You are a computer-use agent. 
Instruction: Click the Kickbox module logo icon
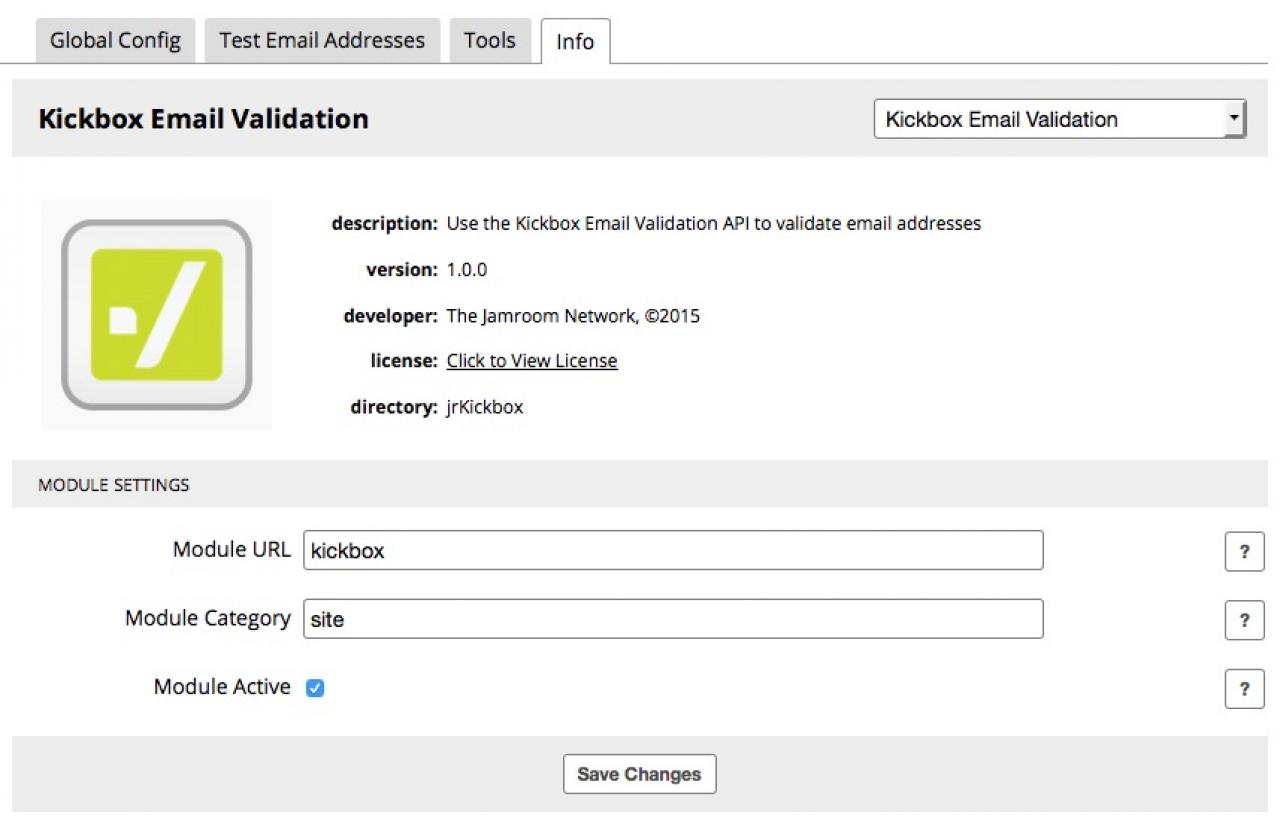(x=156, y=314)
